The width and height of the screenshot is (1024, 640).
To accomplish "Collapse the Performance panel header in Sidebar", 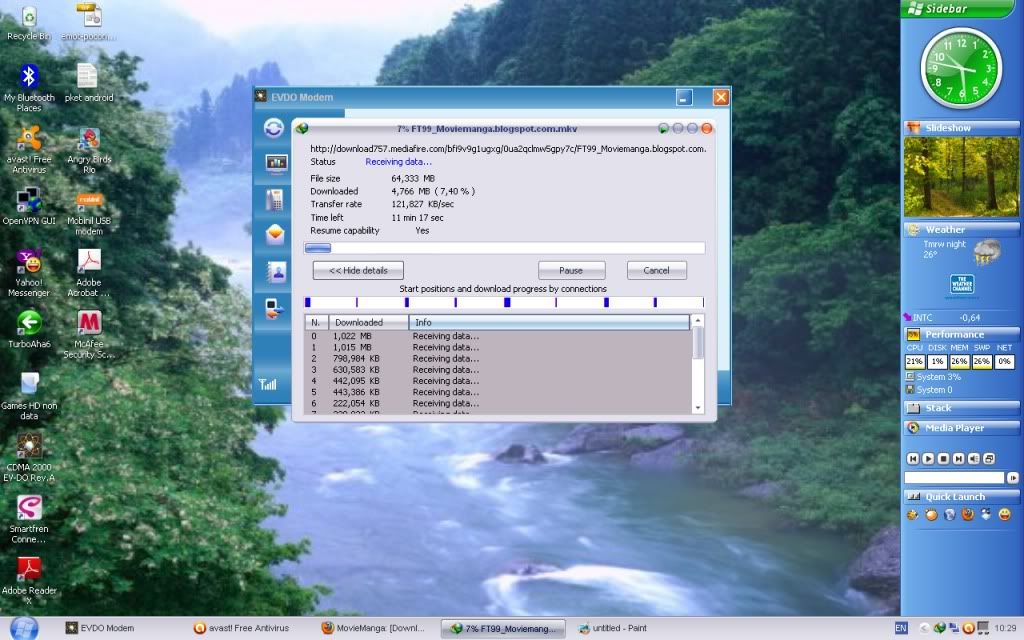I will pos(961,334).
